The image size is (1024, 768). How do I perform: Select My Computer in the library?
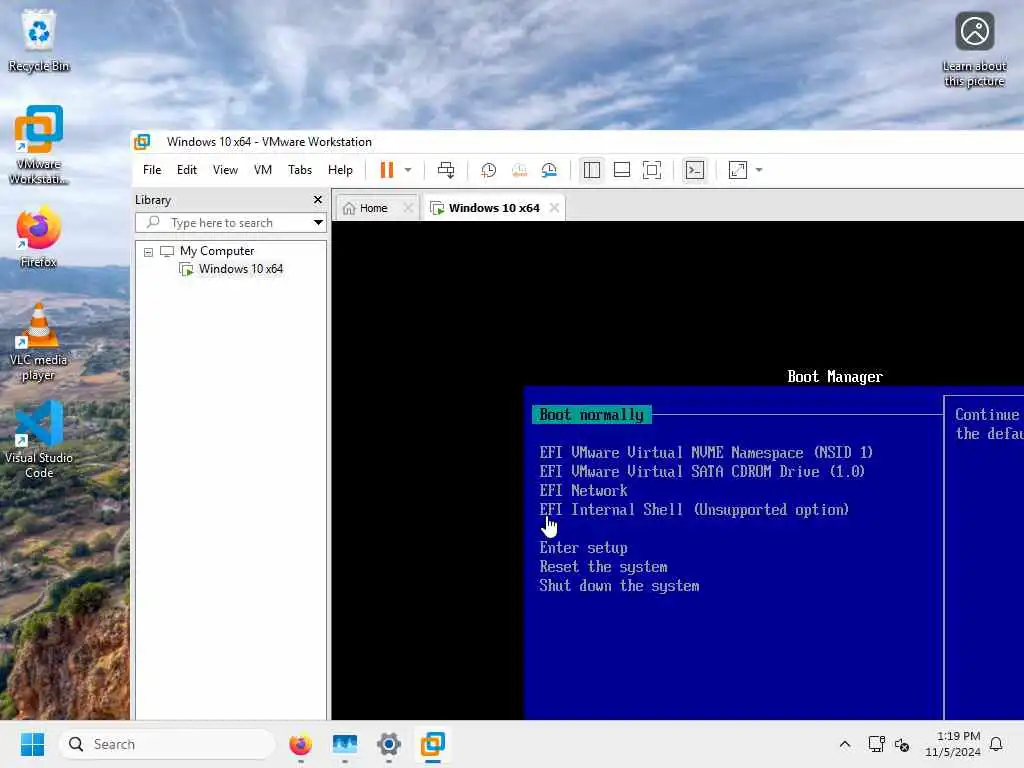click(x=217, y=251)
